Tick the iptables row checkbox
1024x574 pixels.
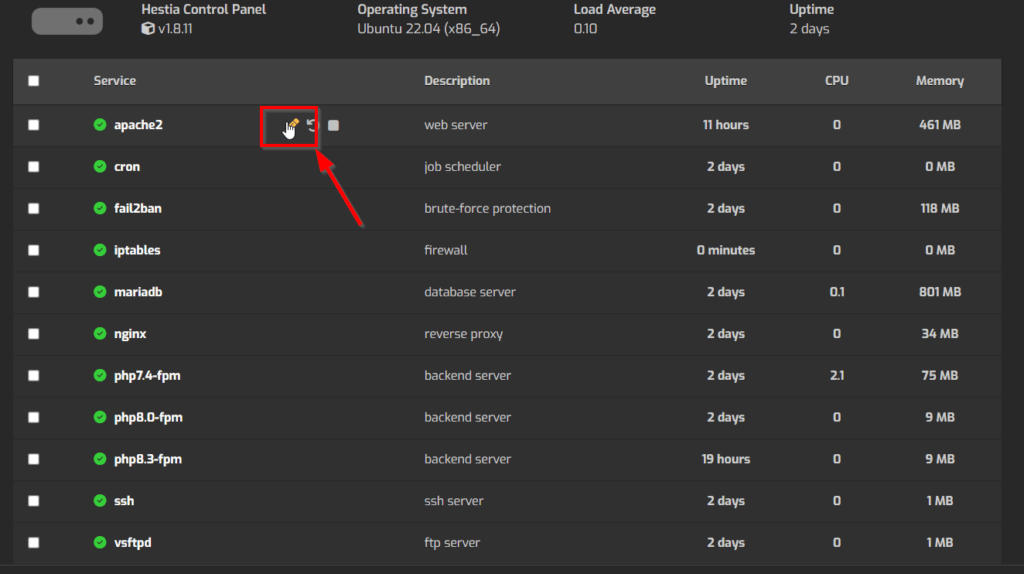[34, 250]
